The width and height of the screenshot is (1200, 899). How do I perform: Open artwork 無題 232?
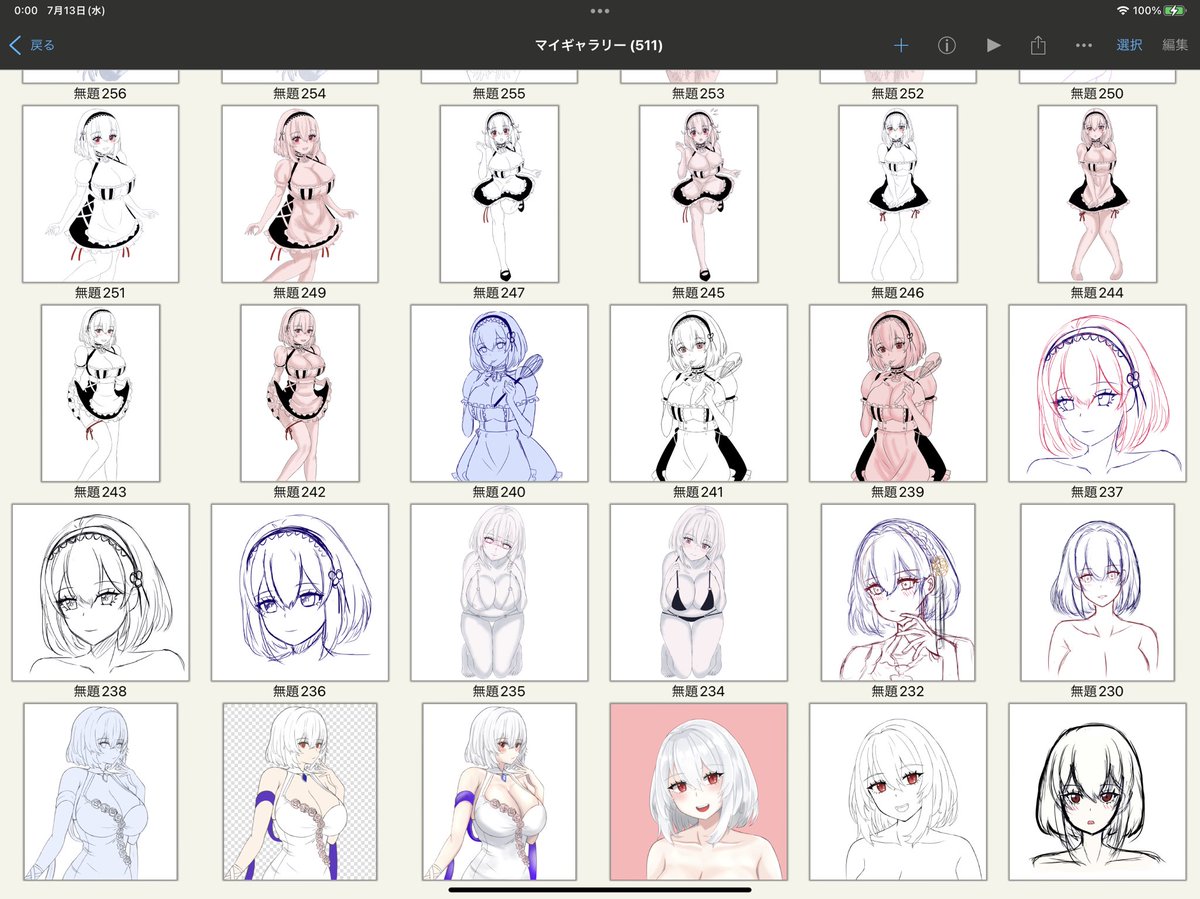point(897,590)
